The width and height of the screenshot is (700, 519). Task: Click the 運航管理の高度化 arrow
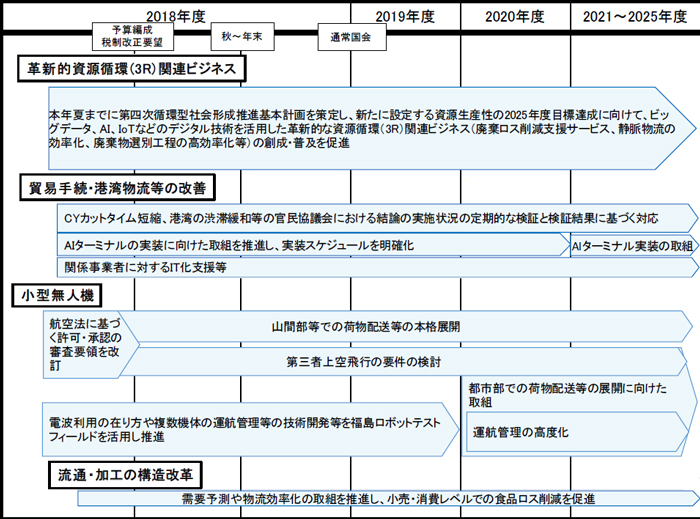point(577,432)
